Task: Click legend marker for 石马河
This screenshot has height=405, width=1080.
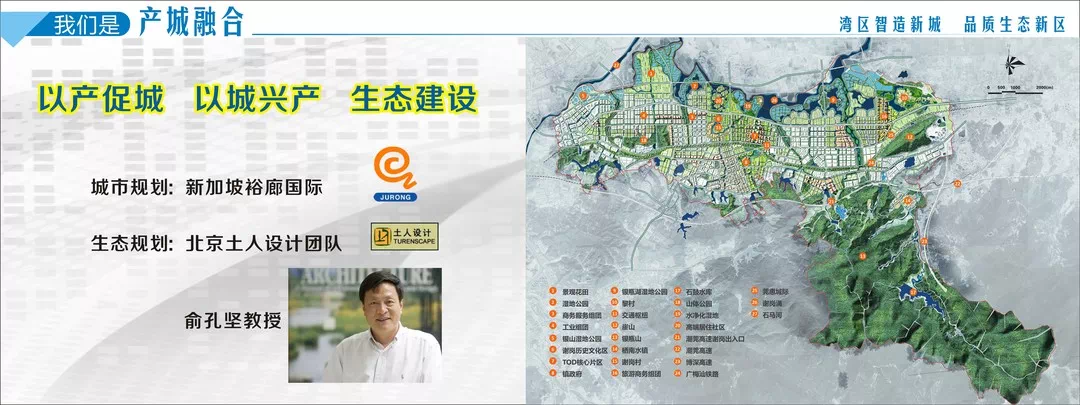Action: click(752, 314)
